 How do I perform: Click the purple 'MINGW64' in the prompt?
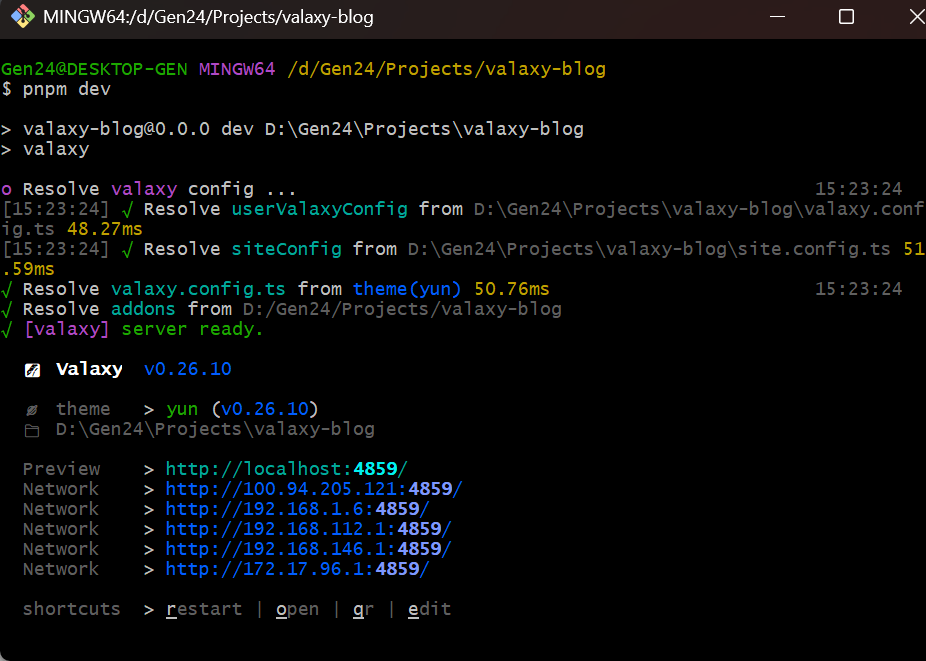tap(237, 69)
